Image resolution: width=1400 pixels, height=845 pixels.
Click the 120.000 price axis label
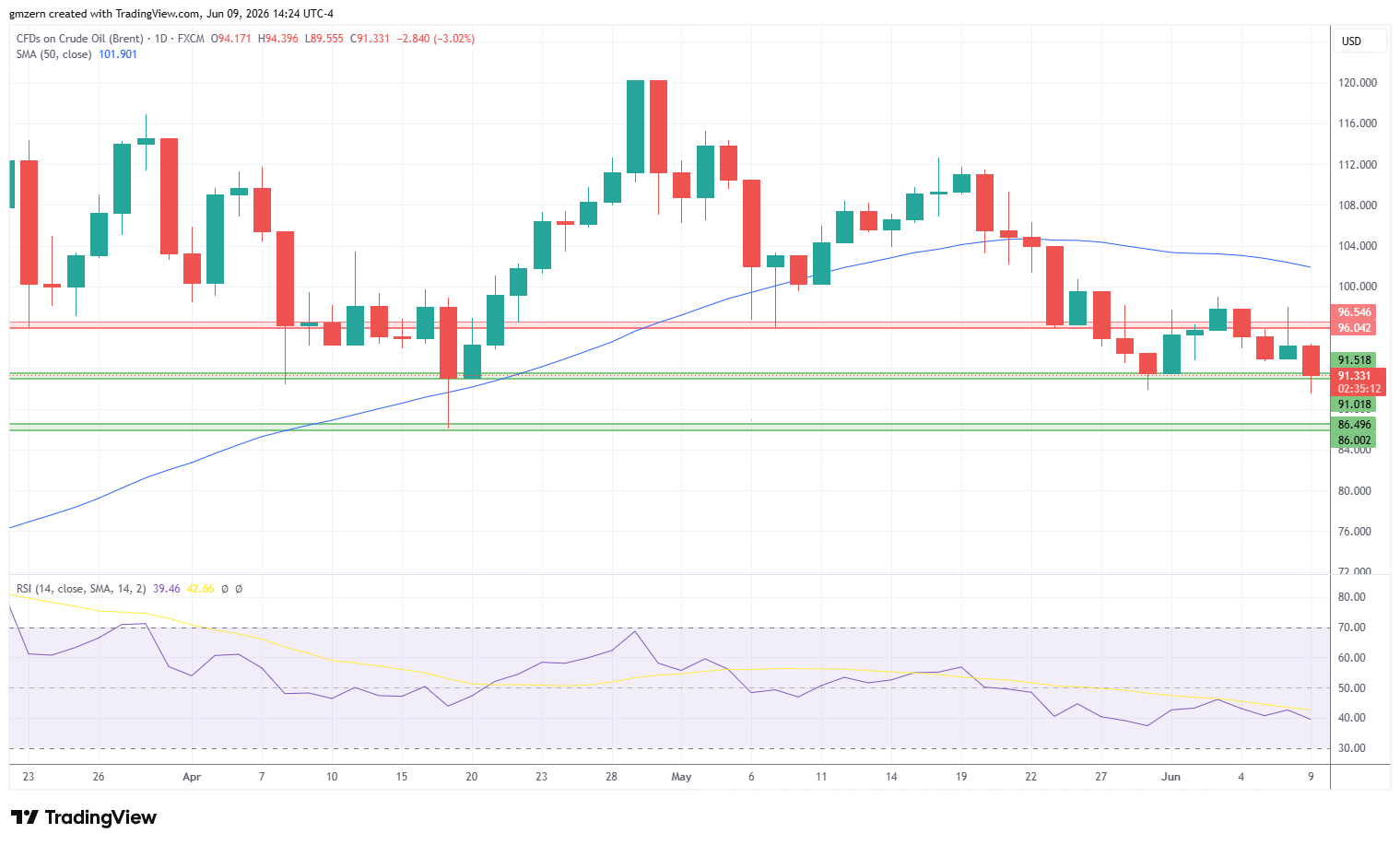pyautogui.click(x=1358, y=83)
